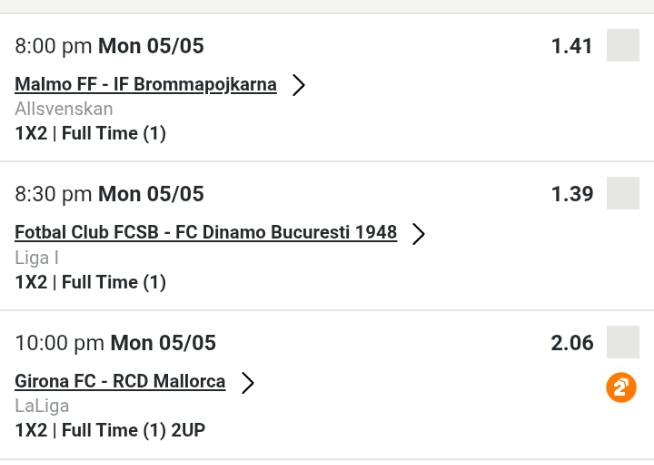654x465 pixels.
Task: Follow the Girona FC - RCD Mallorca link
Action: pyautogui.click(x=120, y=381)
